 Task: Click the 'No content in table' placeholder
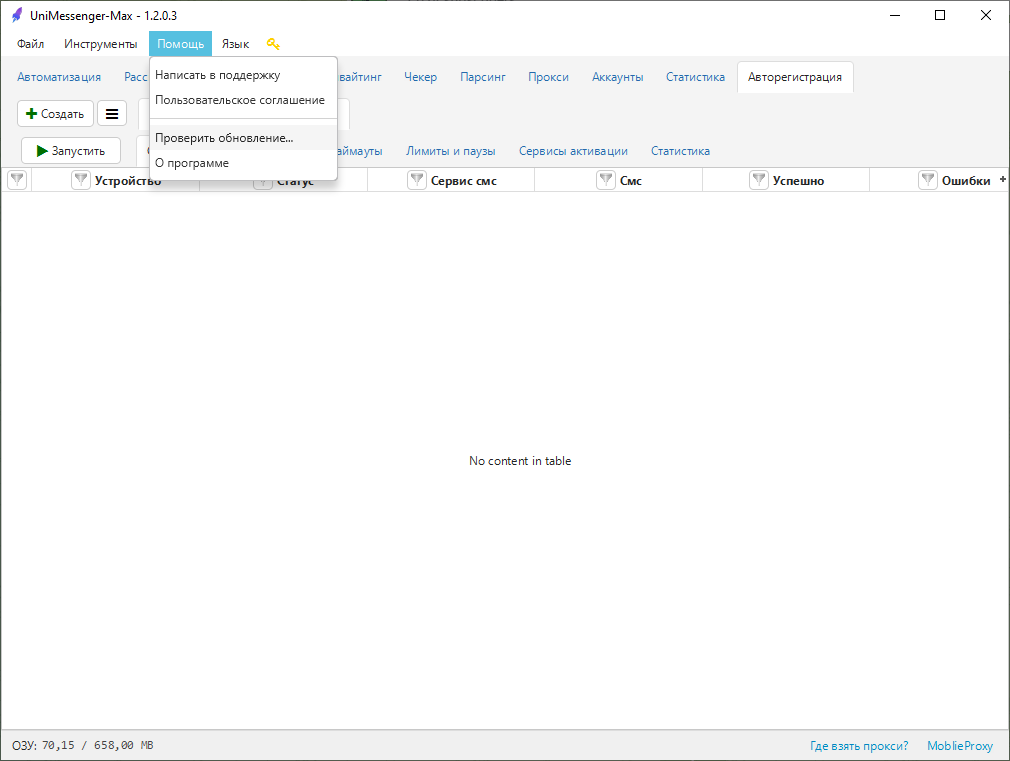point(520,461)
